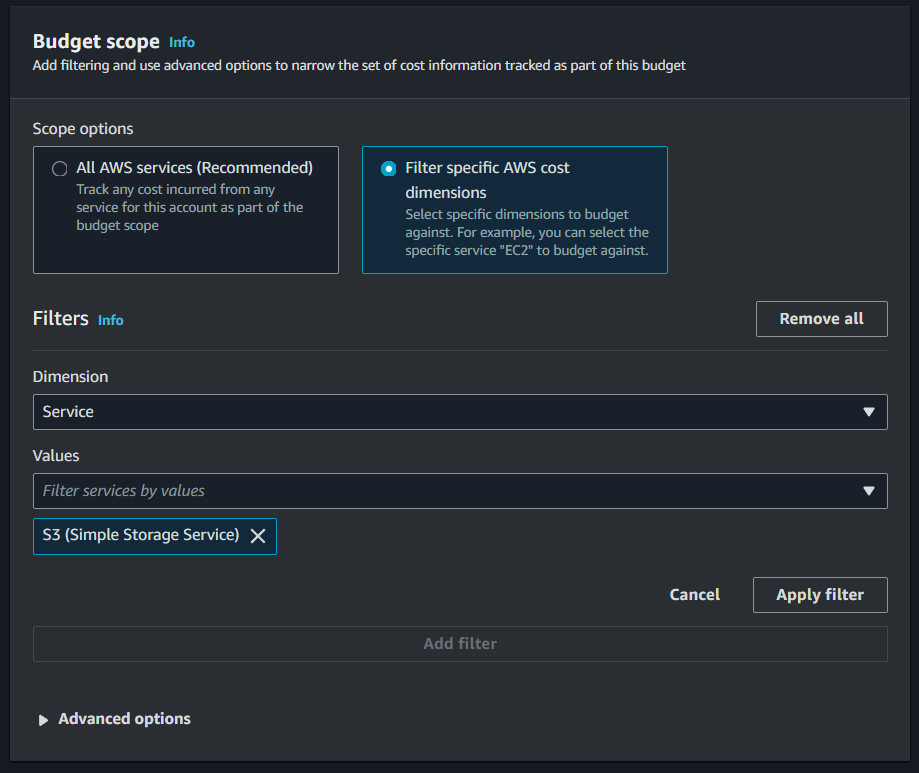Screen dimensions: 919x773
Task: Click the Remove all button
Action: point(821,319)
